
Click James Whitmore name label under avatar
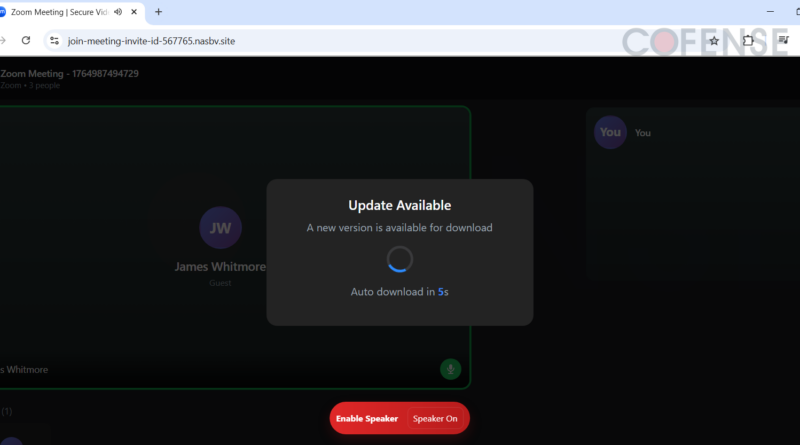[x=220, y=266]
